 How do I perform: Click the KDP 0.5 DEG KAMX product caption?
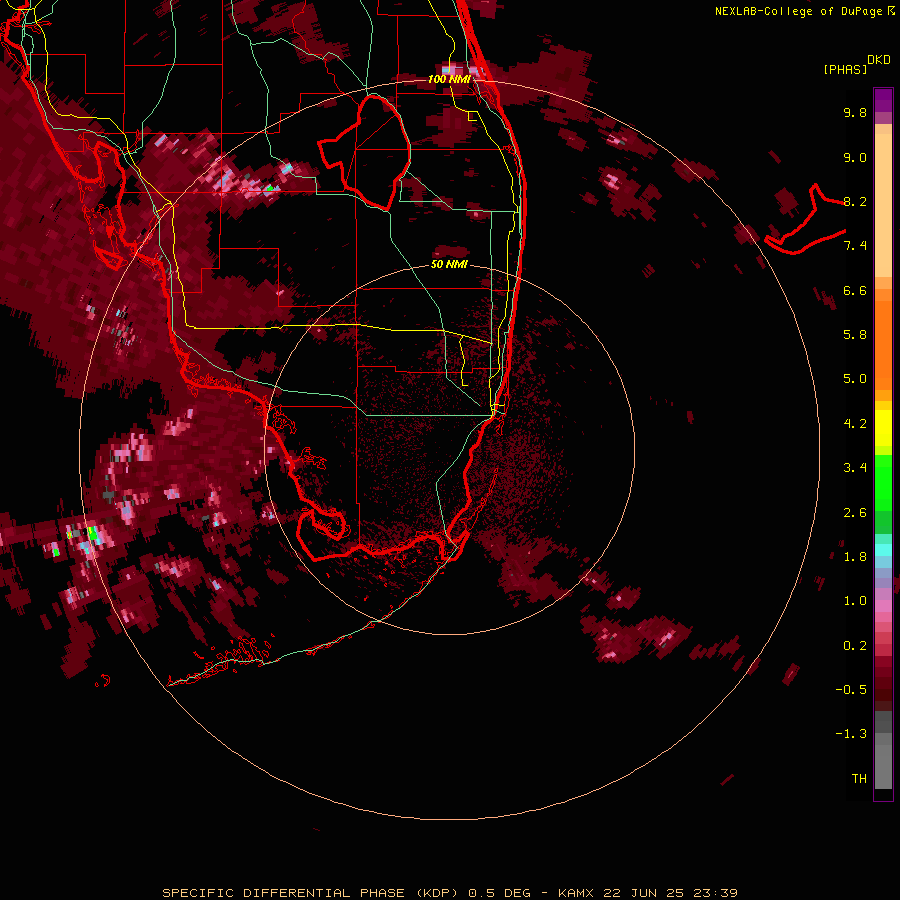[x=449, y=893]
